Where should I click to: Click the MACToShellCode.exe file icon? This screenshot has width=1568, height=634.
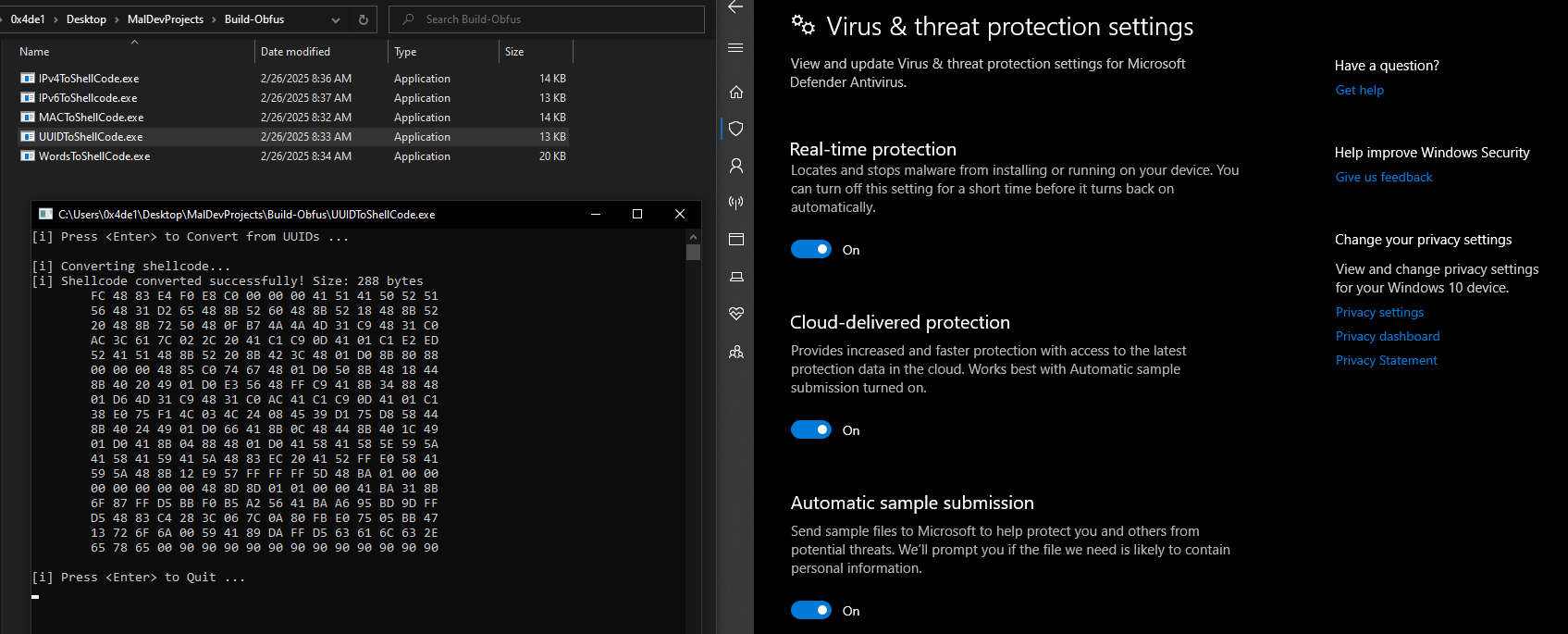[28, 118]
